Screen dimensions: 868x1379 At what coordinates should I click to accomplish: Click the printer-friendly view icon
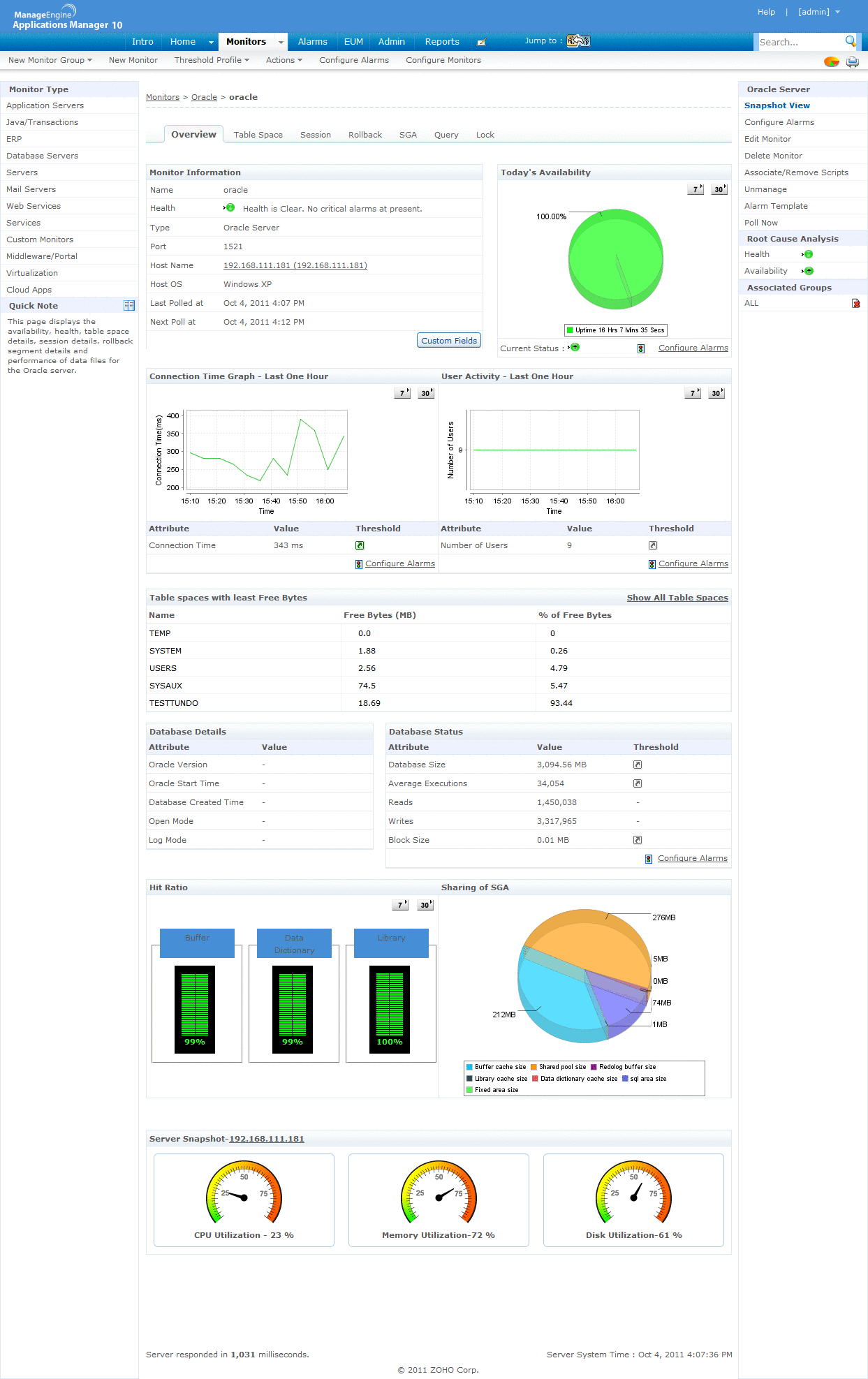coord(853,61)
